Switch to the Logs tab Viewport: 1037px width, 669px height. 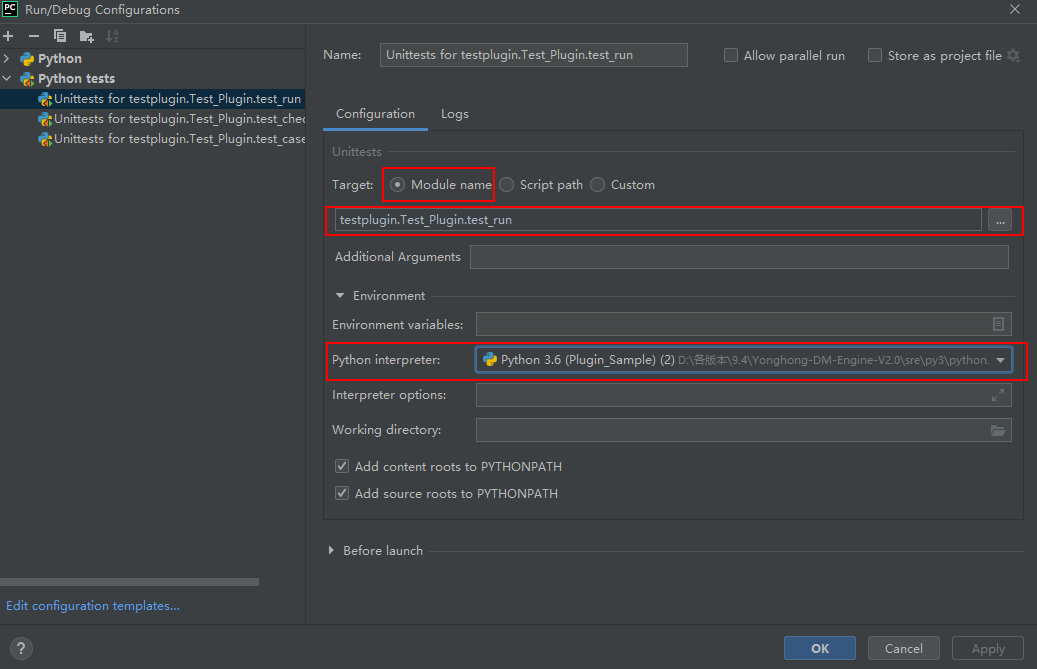pos(455,114)
